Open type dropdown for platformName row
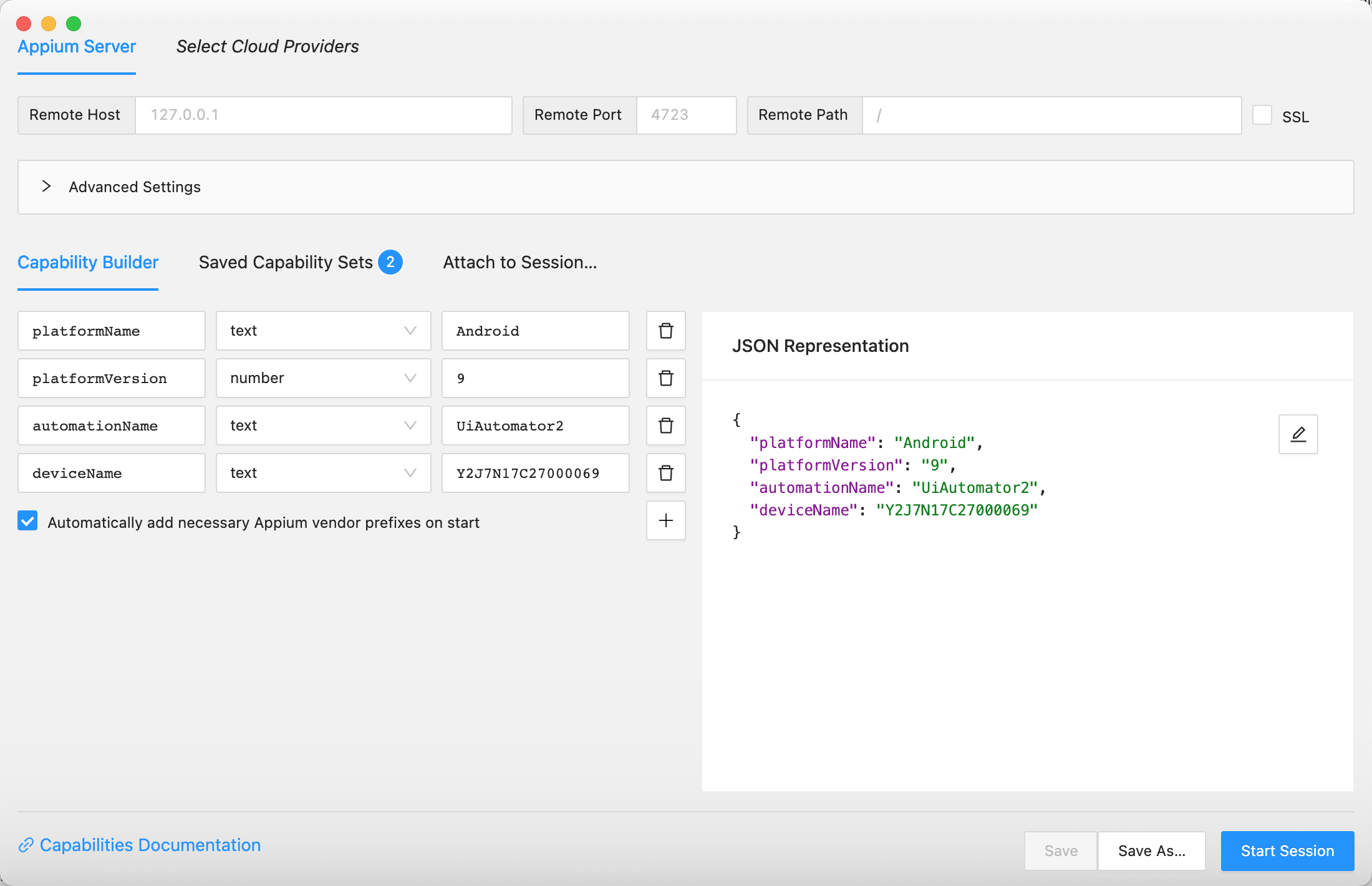The width and height of the screenshot is (1372, 886). (x=323, y=331)
